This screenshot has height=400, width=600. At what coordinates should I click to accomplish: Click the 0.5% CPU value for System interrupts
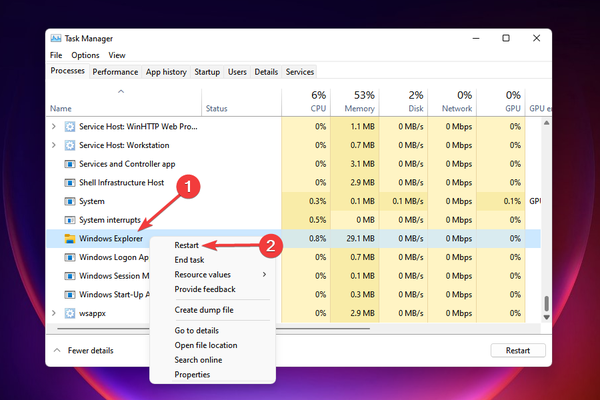pyautogui.click(x=317, y=220)
